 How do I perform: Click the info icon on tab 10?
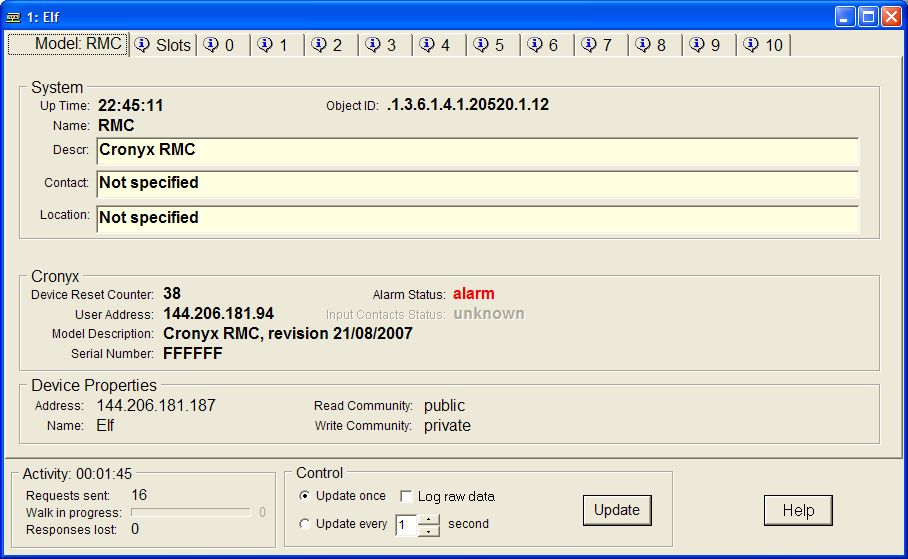pyautogui.click(x=751, y=45)
